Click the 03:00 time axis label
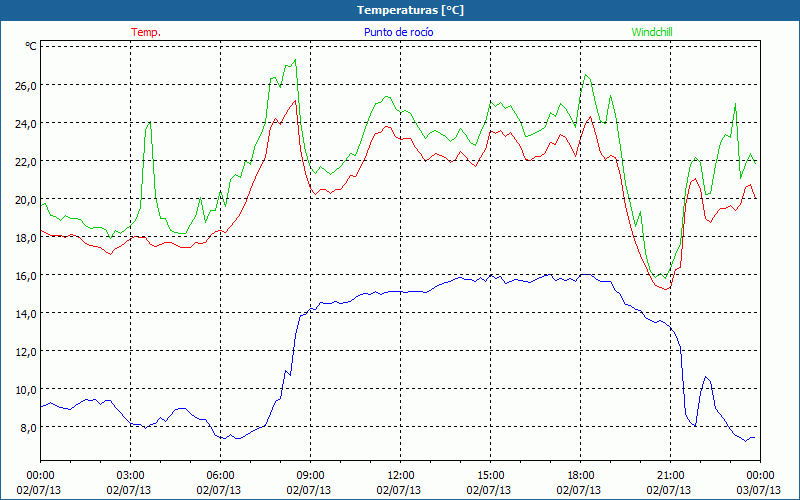Viewport: 800px width, 500px height. coord(131,476)
